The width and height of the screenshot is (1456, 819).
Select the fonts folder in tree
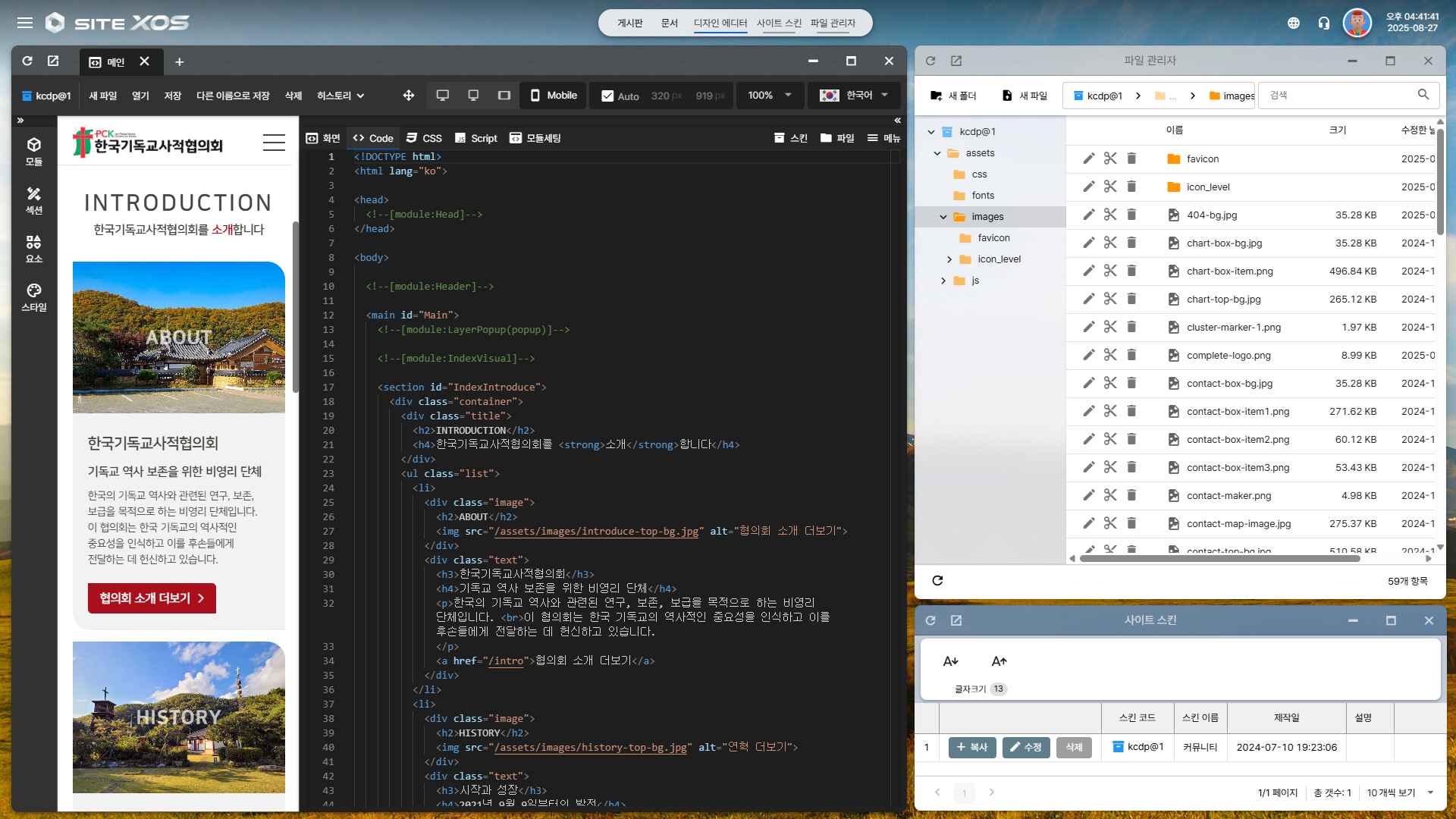tap(983, 196)
